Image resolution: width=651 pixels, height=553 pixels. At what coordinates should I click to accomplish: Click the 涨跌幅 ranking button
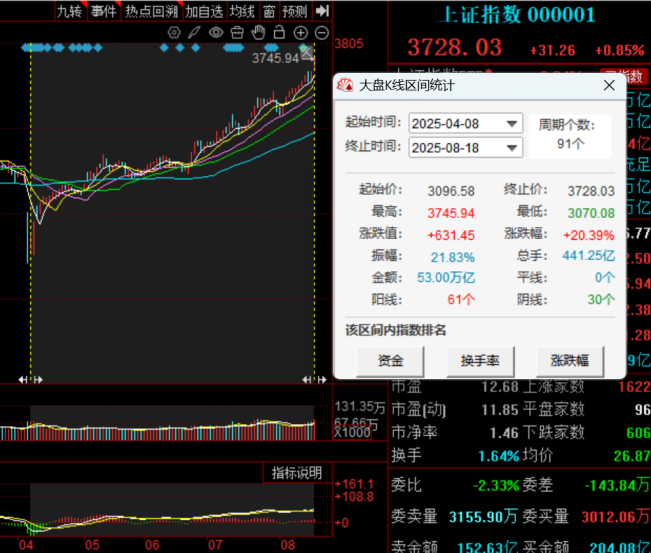(x=570, y=361)
